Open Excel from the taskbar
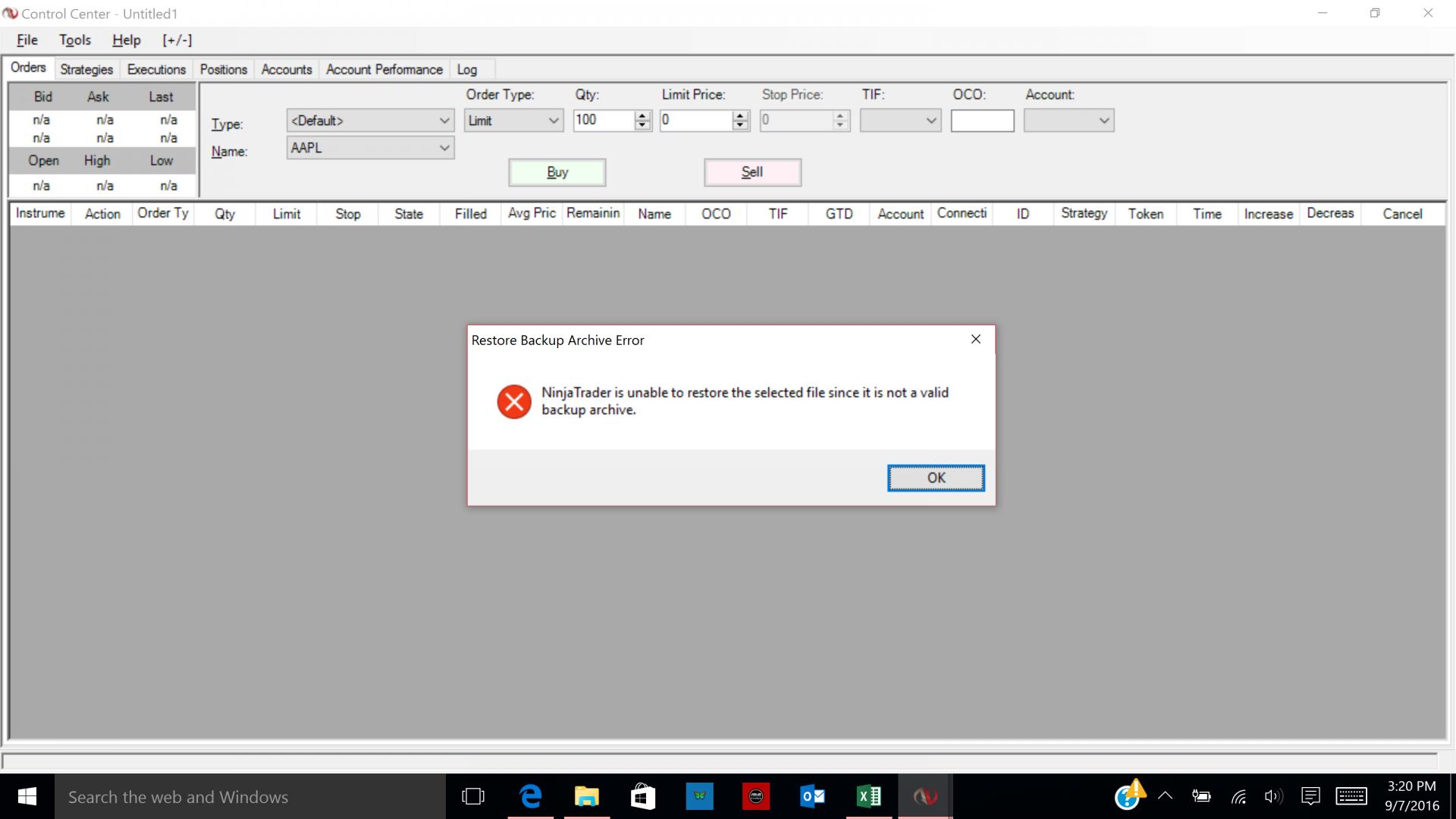This screenshot has width=1456, height=819. [868, 796]
